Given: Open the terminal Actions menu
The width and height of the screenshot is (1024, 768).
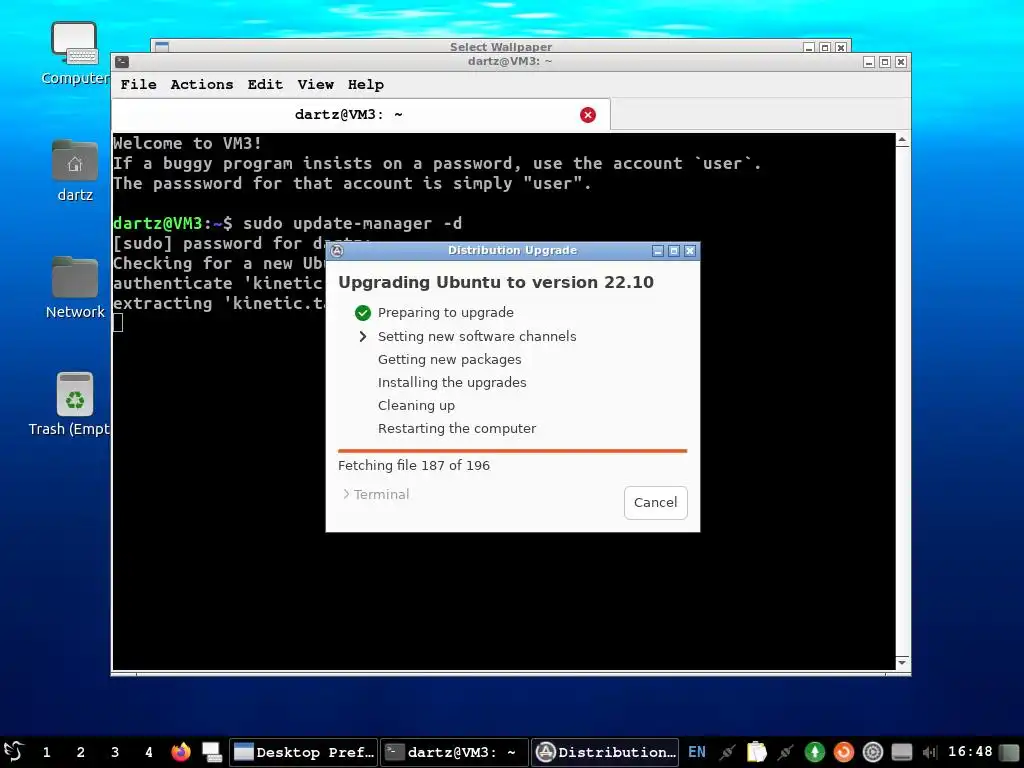Looking at the screenshot, I should pos(202,84).
